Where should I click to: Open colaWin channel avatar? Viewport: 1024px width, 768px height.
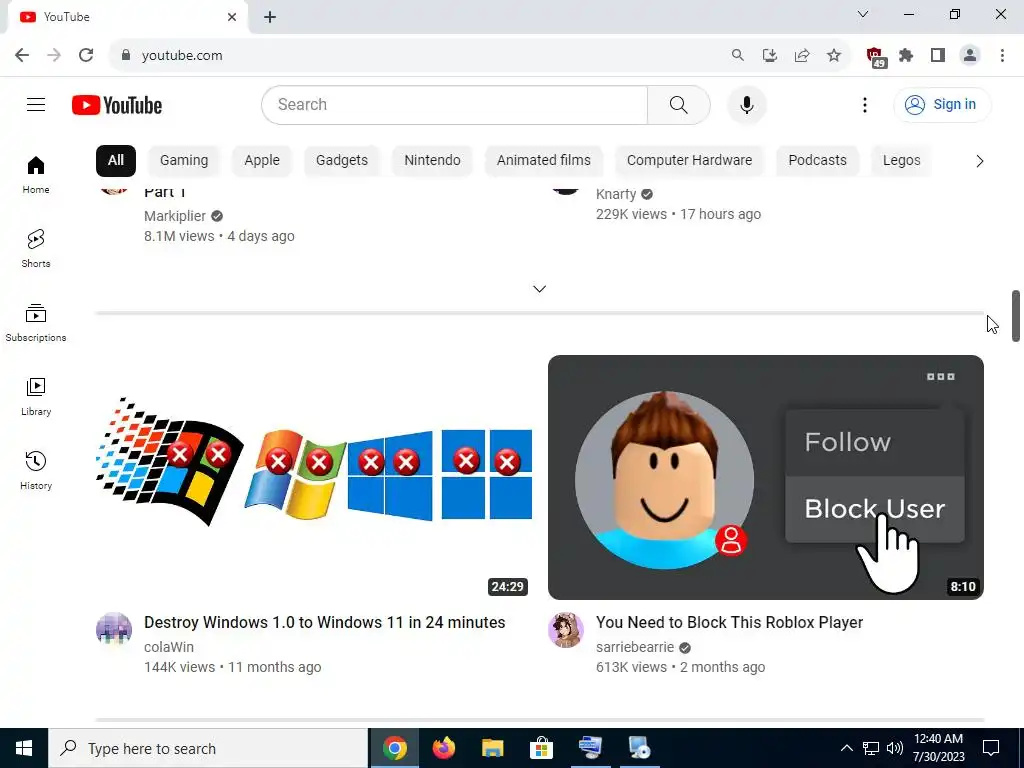click(114, 630)
